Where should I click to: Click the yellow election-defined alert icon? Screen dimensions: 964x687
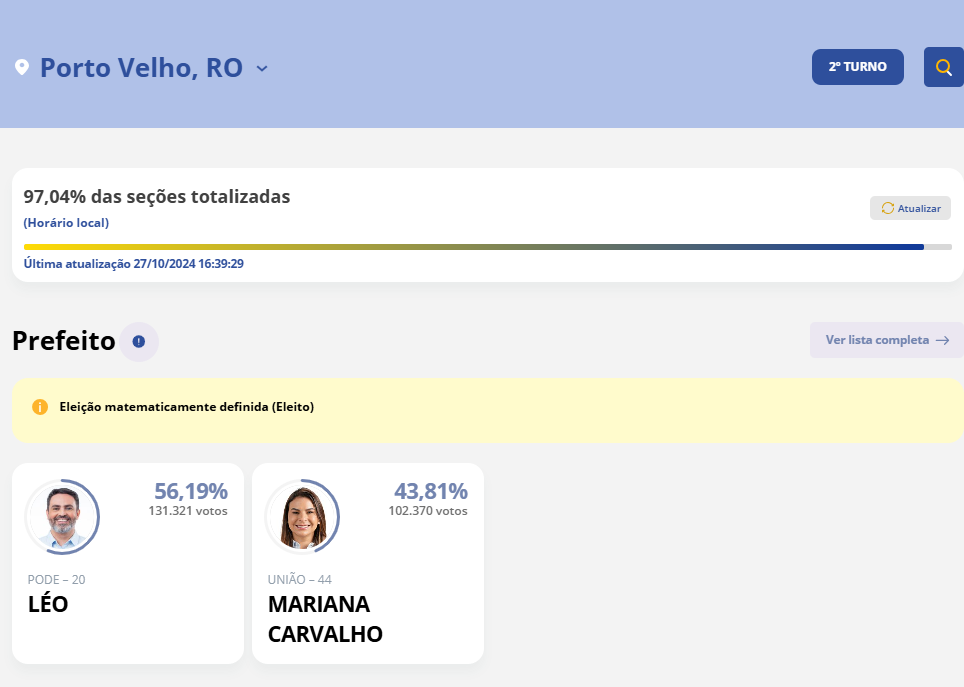pyautogui.click(x=40, y=407)
